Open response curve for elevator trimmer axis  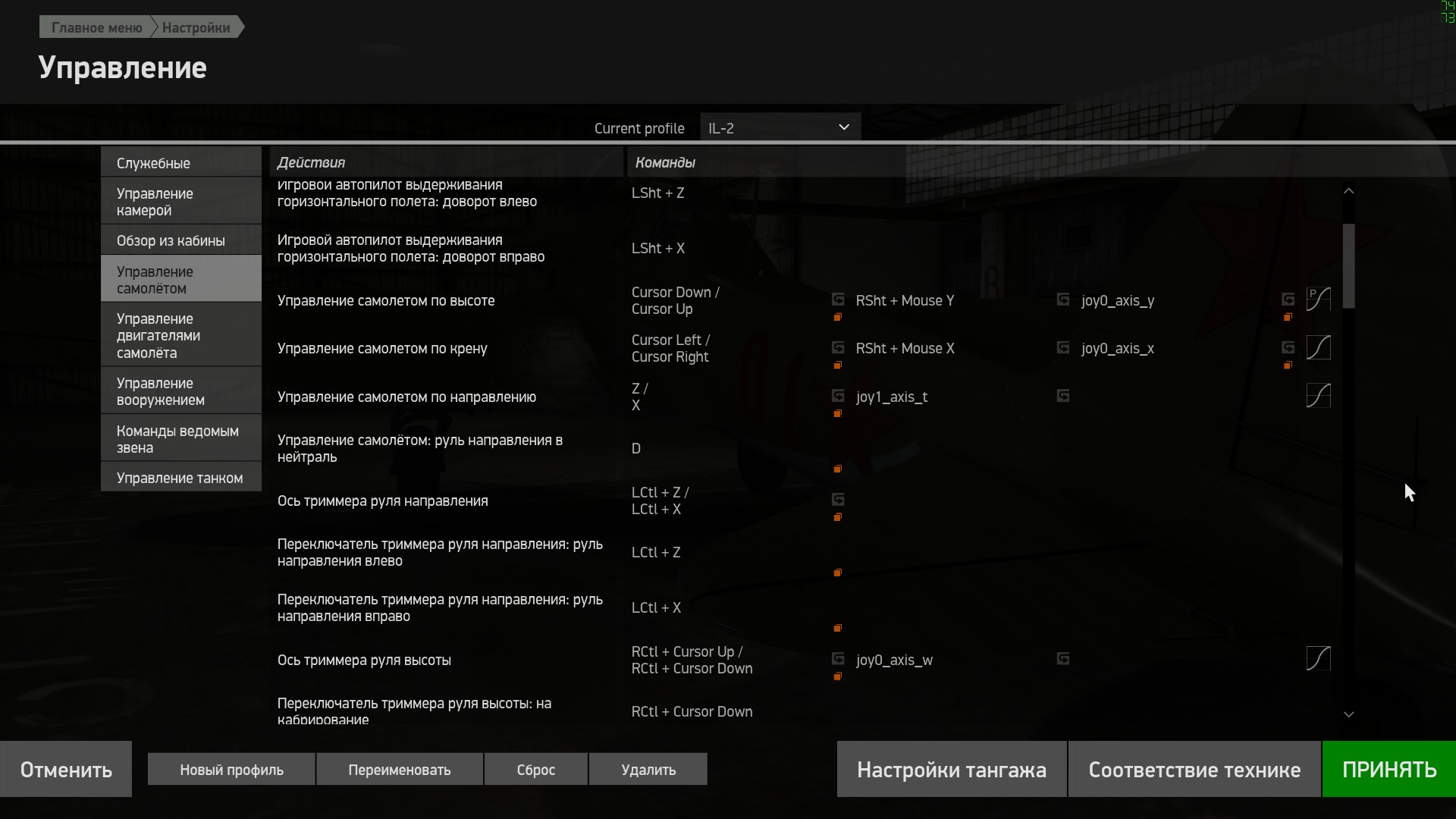point(1318,658)
